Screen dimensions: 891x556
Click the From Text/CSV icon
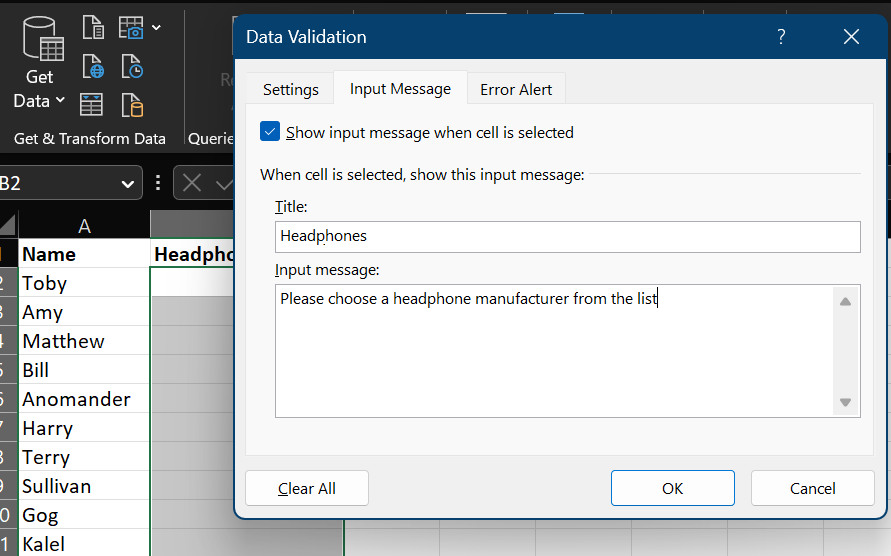pyautogui.click(x=93, y=27)
